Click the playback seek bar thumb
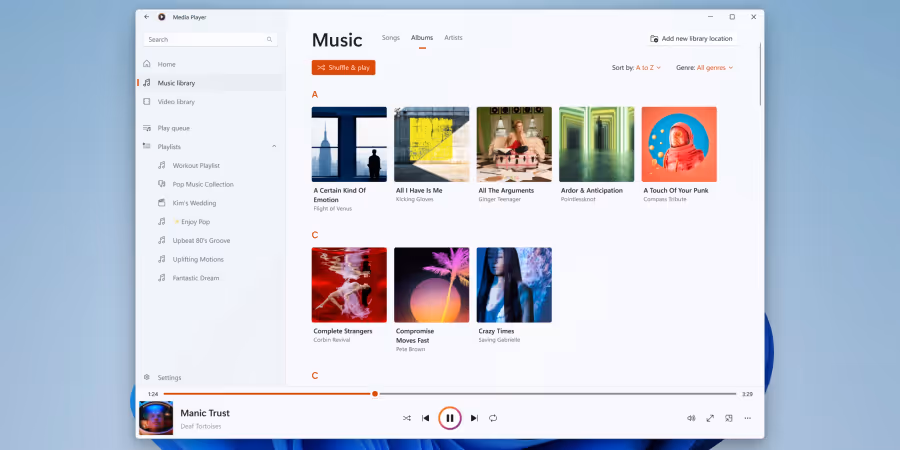 375,394
